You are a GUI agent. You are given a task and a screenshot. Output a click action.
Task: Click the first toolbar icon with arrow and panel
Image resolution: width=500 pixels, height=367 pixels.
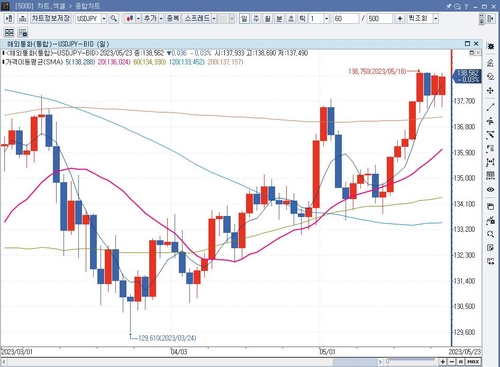click(x=9, y=19)
